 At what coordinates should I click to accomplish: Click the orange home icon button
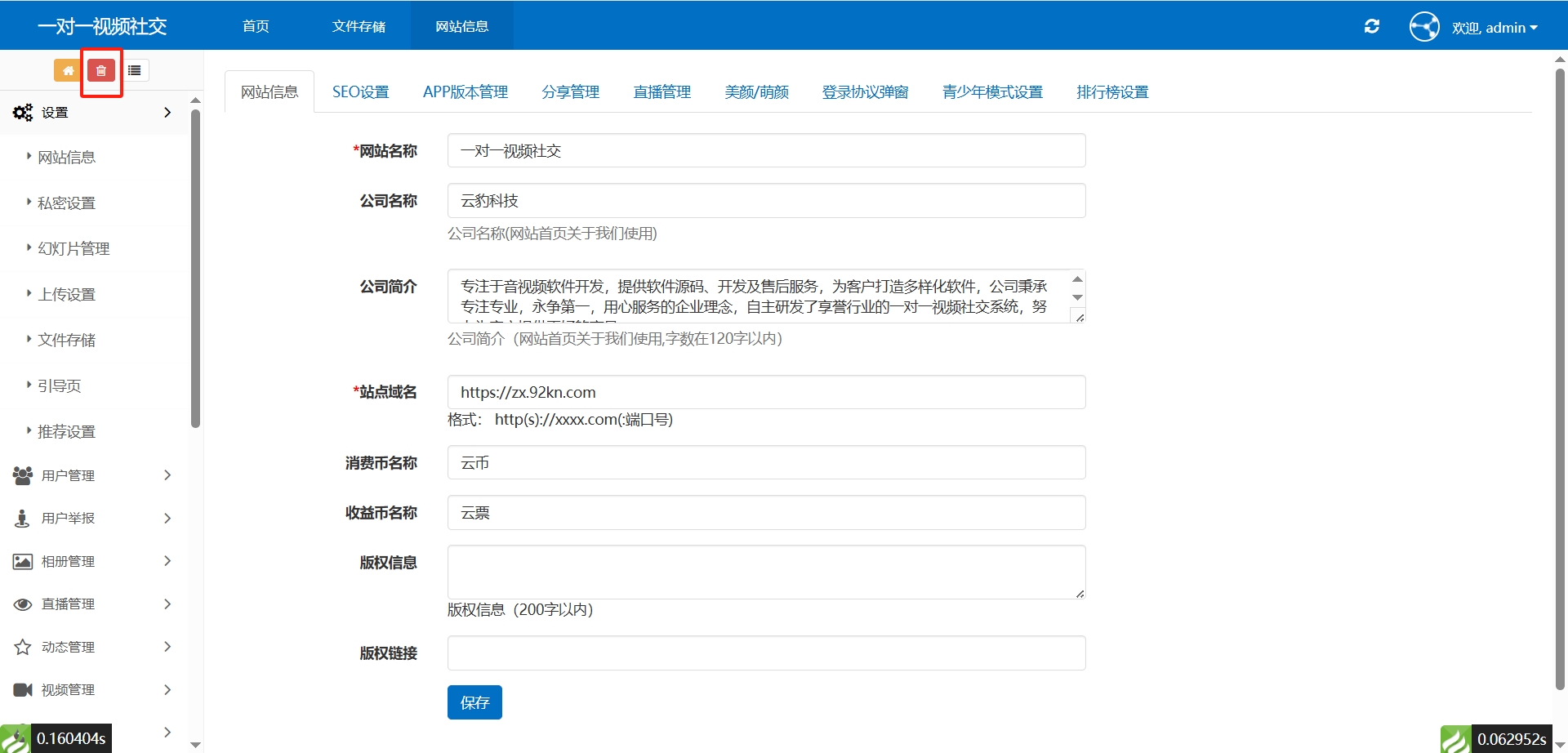[x=68, y=70]
